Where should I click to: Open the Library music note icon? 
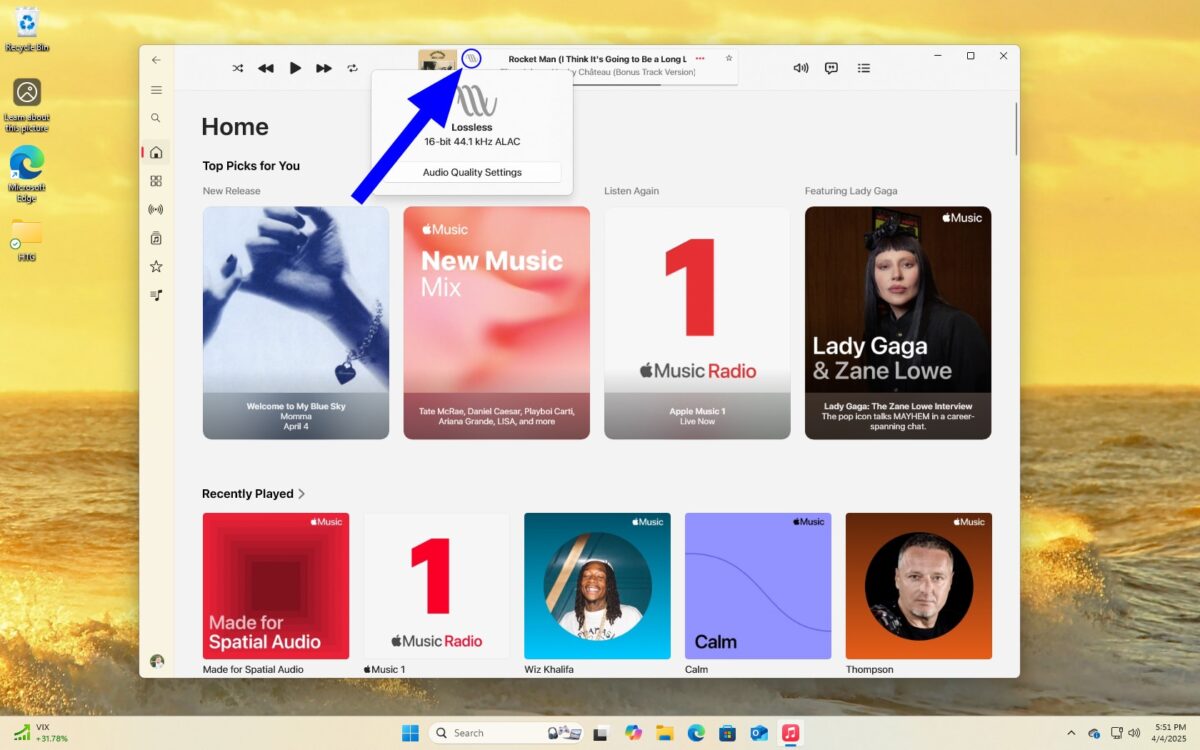tap(156, 238)
